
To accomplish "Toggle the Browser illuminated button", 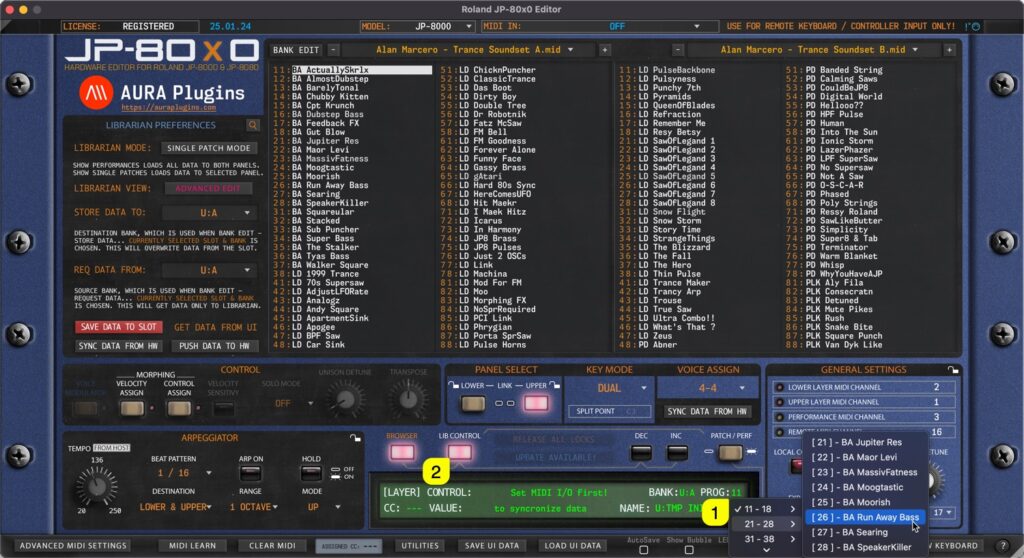I will click(x=402, y=452).
